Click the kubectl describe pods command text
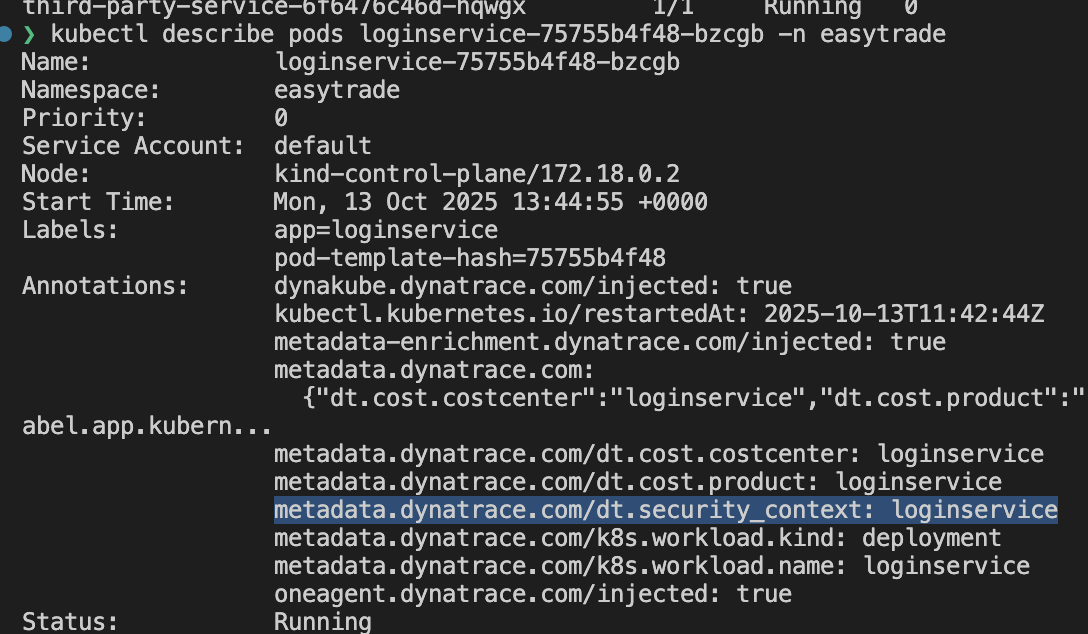Screen dimensions: 1088x634 click(497, 35)
